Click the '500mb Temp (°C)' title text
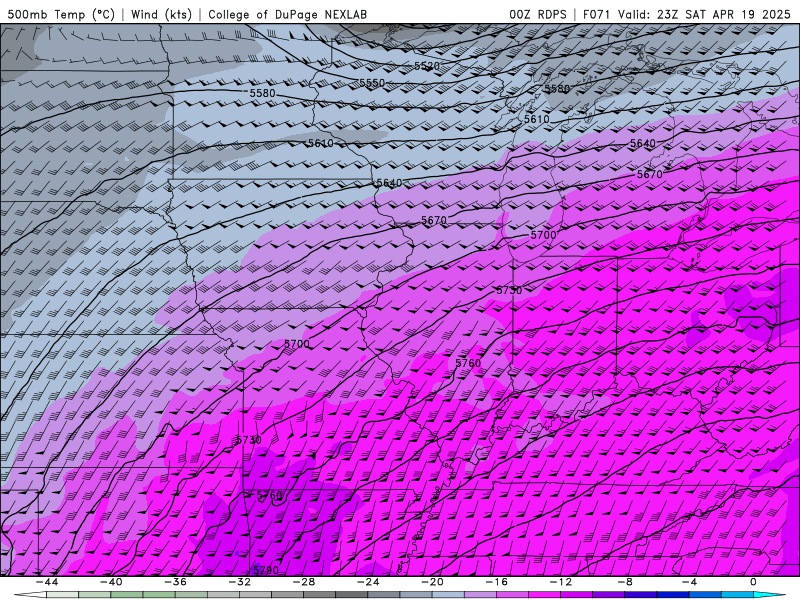Viewport: 800px width, 600px height. point(61,14)
